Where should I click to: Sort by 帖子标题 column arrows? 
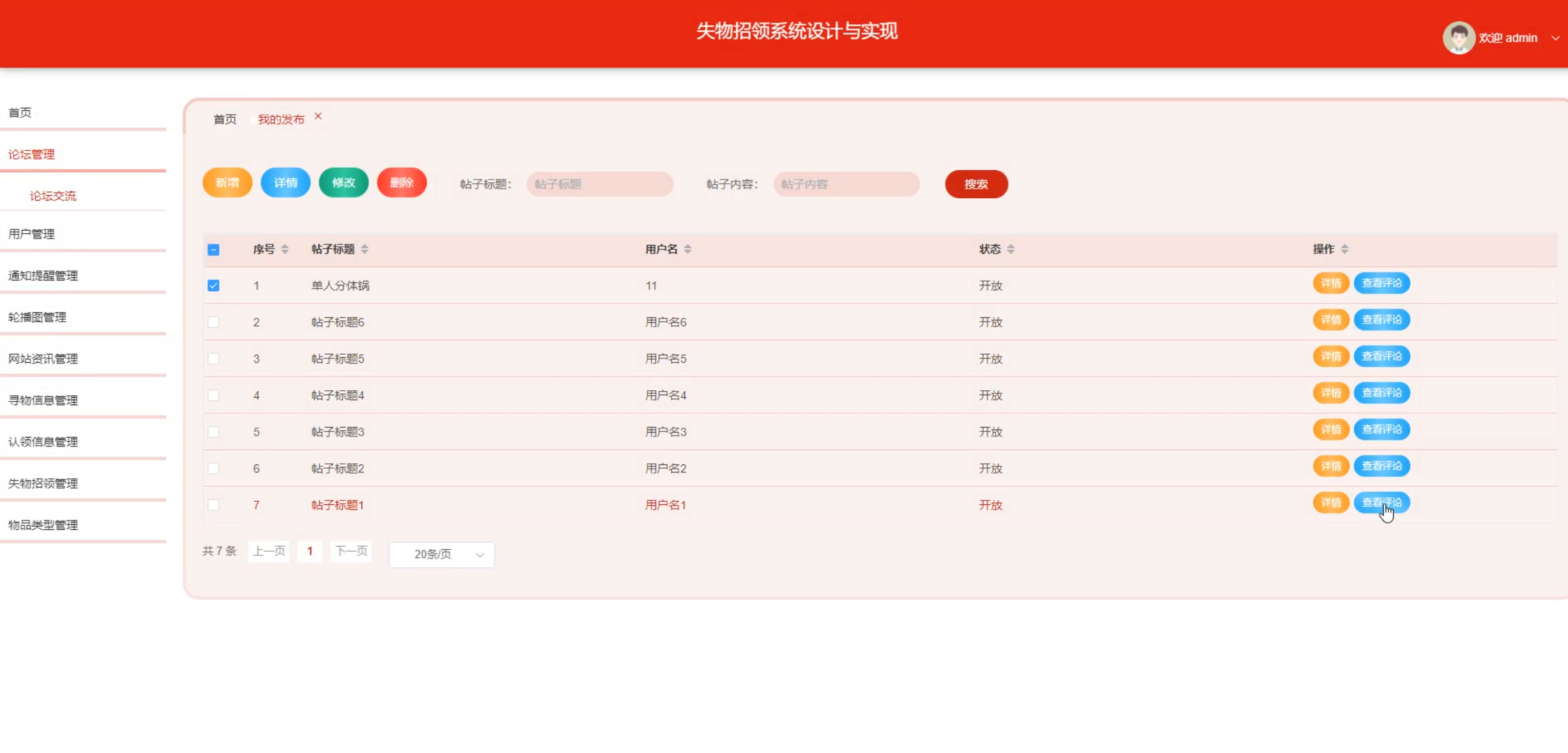(364, 249)
